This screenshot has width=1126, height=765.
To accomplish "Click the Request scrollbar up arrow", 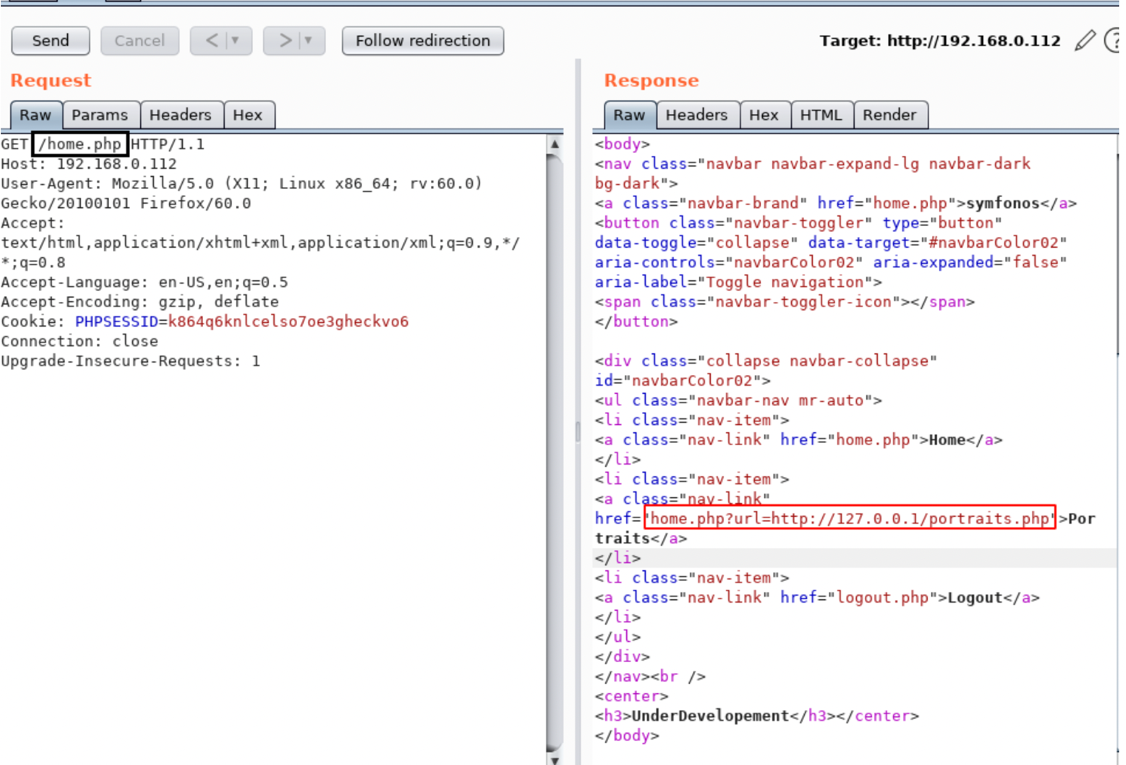I will [556, 144].
